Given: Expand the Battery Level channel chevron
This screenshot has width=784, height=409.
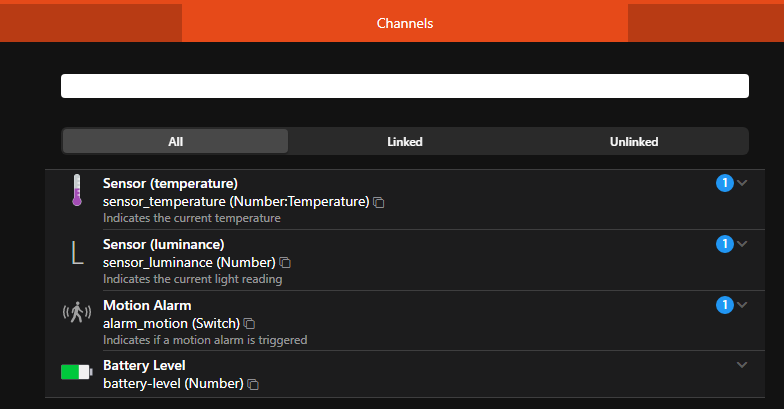Looking at the screenshot, I should click(x=742, y=365).
